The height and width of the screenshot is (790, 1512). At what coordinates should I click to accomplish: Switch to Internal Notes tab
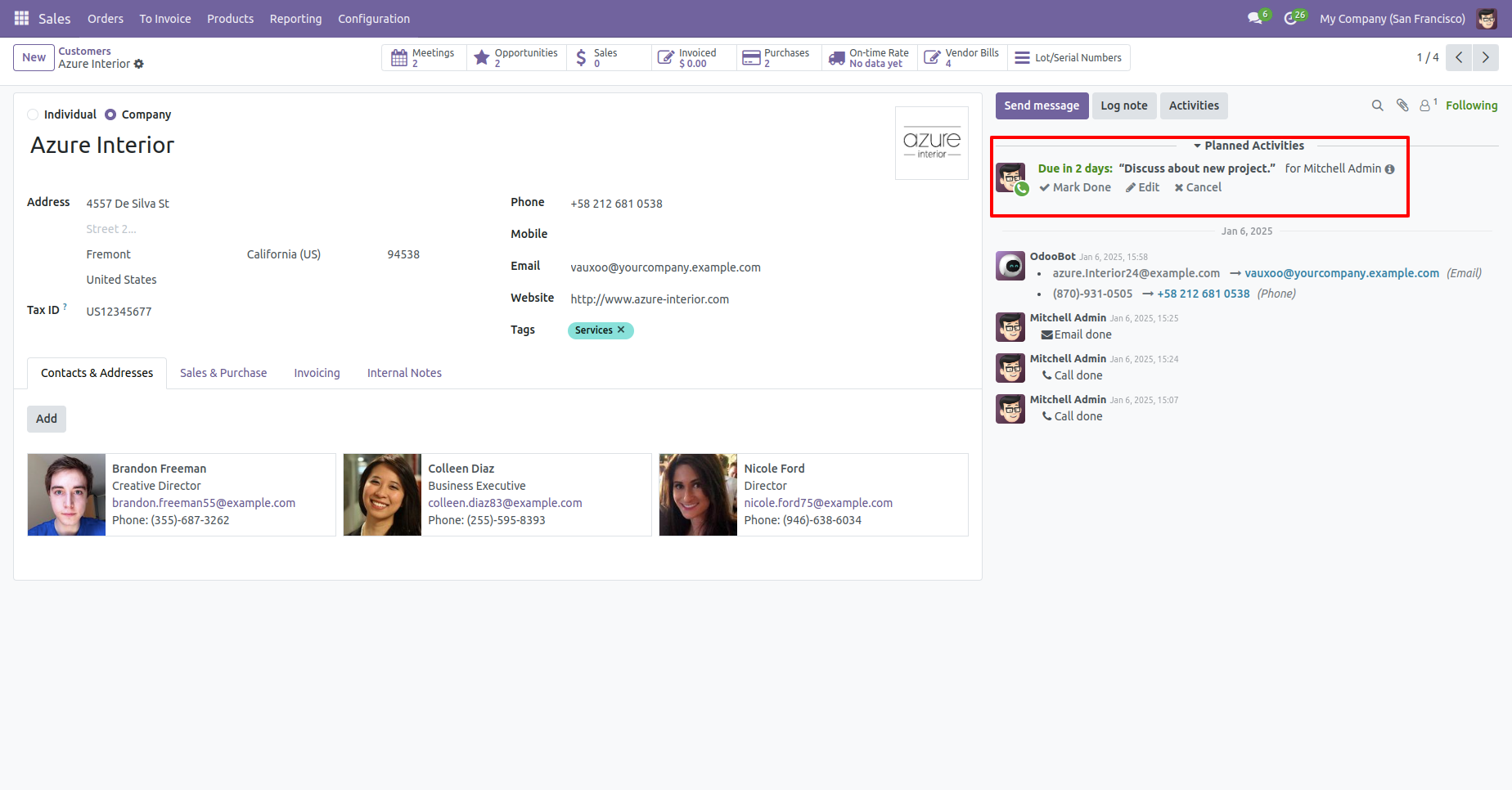pos(404,373)
